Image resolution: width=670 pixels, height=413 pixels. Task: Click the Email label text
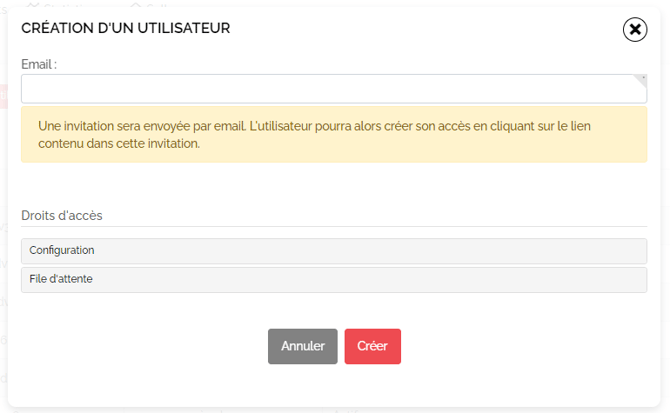pos(39,64)
